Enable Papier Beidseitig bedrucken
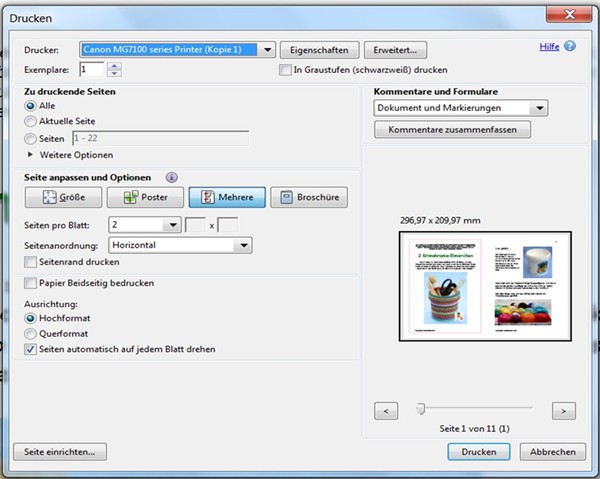Image resolution: width=600 pixels, height=479 pixels. (x=30, y=283)
